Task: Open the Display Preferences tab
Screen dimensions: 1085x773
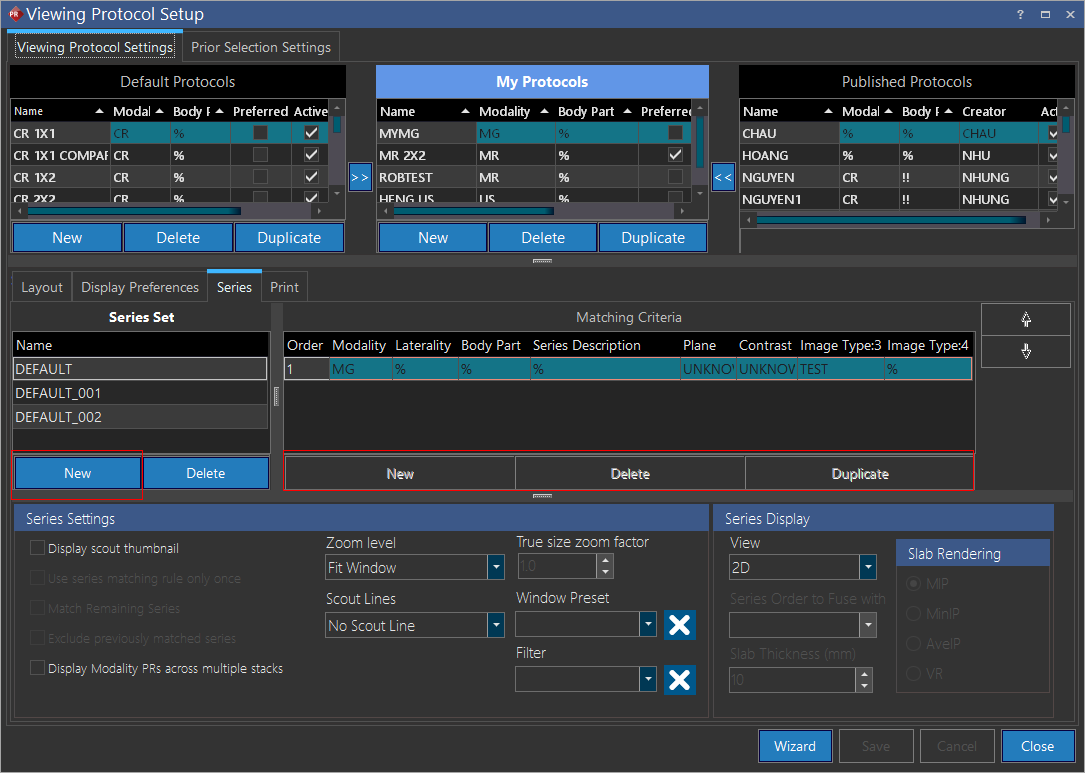Action: (140, 287)
